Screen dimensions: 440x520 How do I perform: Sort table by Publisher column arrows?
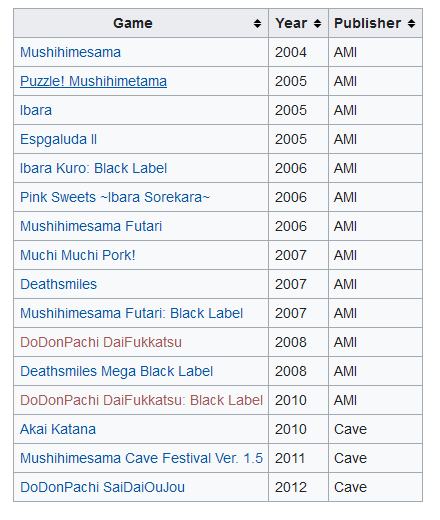411,23
